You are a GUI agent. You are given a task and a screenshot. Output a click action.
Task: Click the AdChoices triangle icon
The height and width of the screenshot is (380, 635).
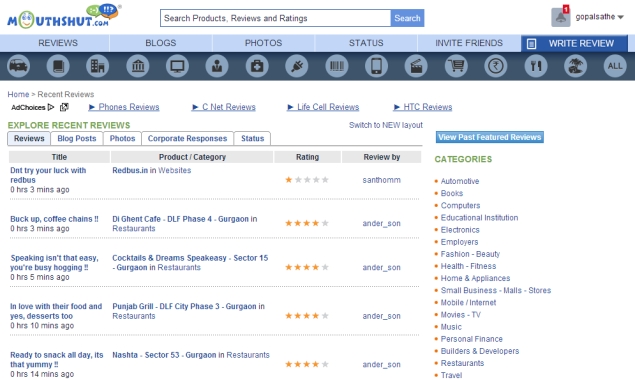[x=51, y=107]
